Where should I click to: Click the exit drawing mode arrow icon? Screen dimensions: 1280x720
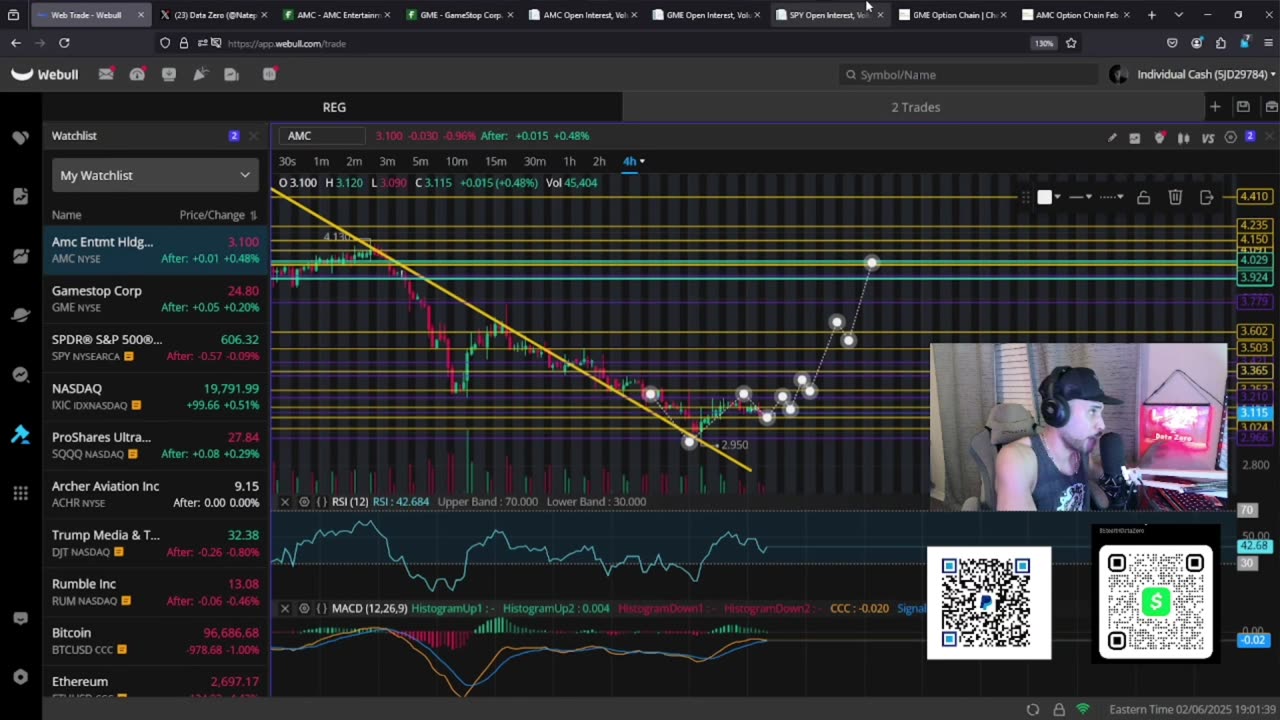[x=1207, y=198]
